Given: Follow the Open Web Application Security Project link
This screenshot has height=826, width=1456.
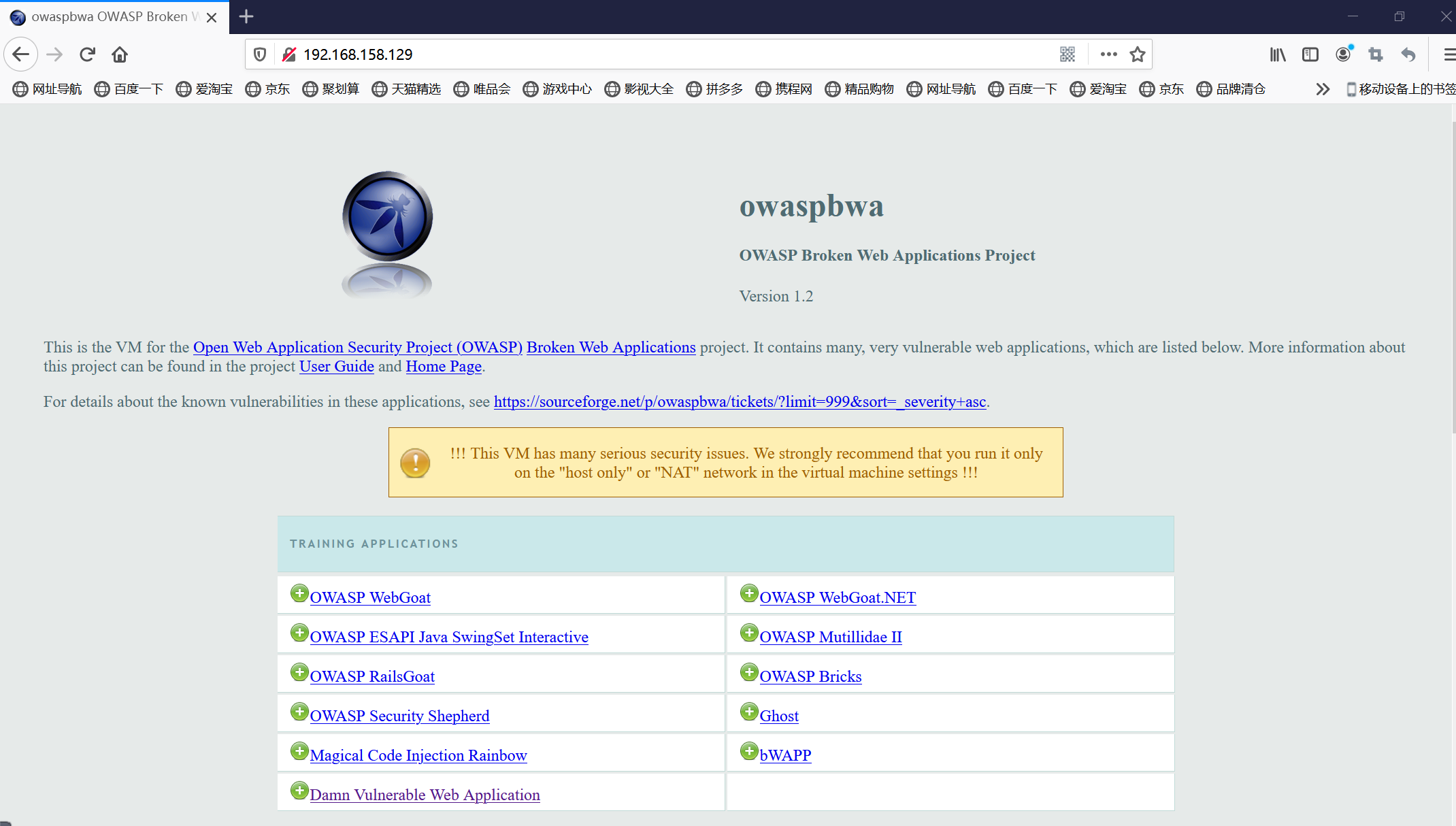Looking at the screenshot, I should [x=358, y=347].
